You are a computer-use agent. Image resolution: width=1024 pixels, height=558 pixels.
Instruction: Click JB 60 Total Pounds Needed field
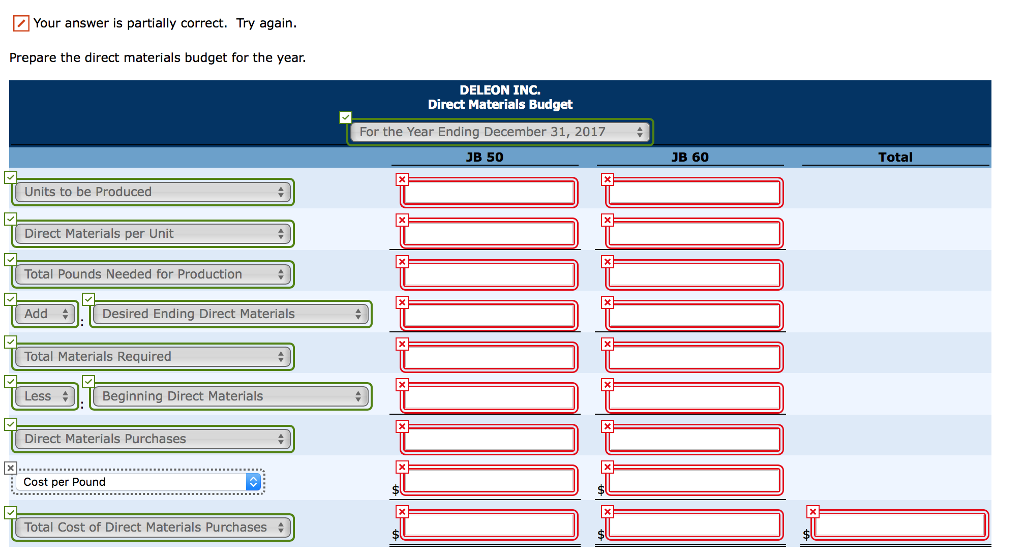[x=694, y=275]
